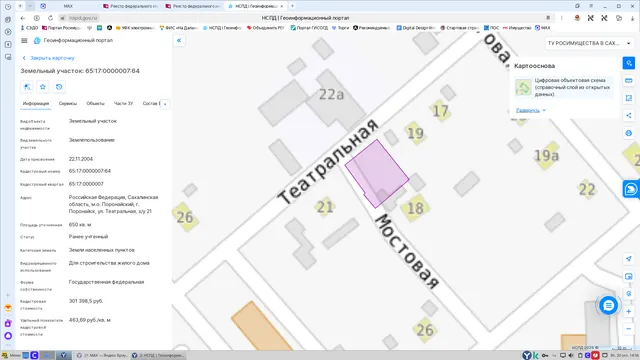The image size is (640, 360).
Task: Click the nspd.gov.ru address field
Action: coord(83,18)
